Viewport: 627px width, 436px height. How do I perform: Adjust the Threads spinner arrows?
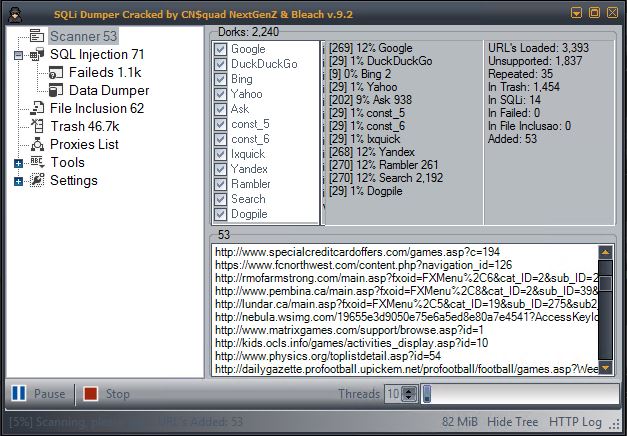409,394
